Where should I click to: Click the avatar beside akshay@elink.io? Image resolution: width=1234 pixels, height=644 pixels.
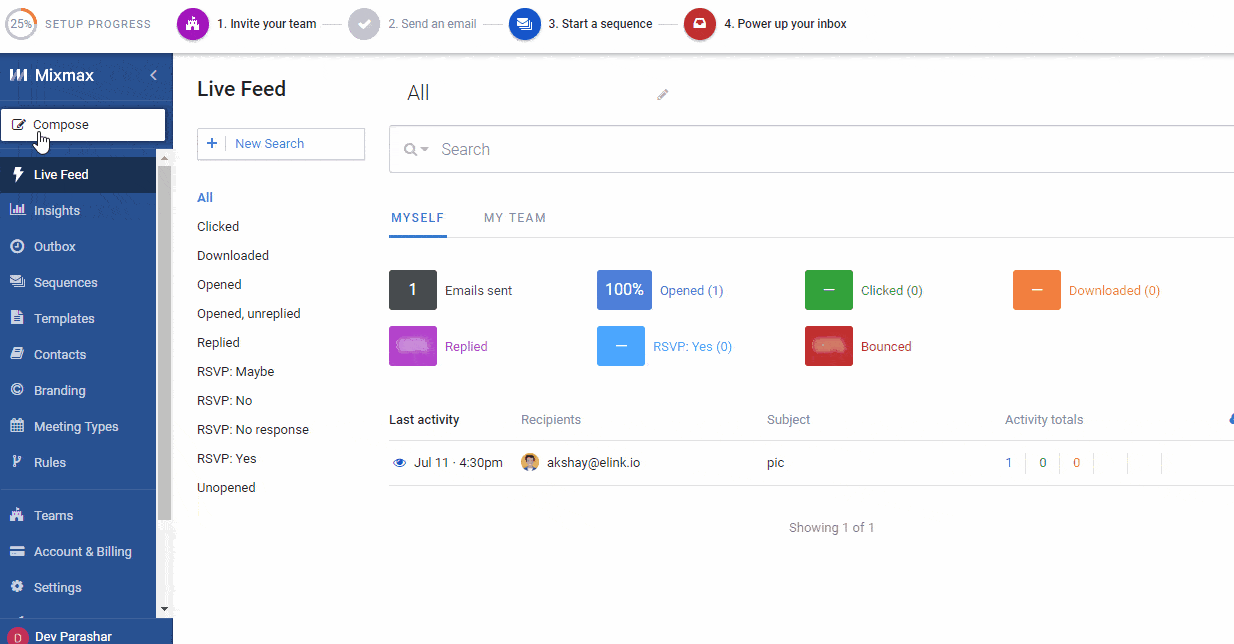pos(530,463)
